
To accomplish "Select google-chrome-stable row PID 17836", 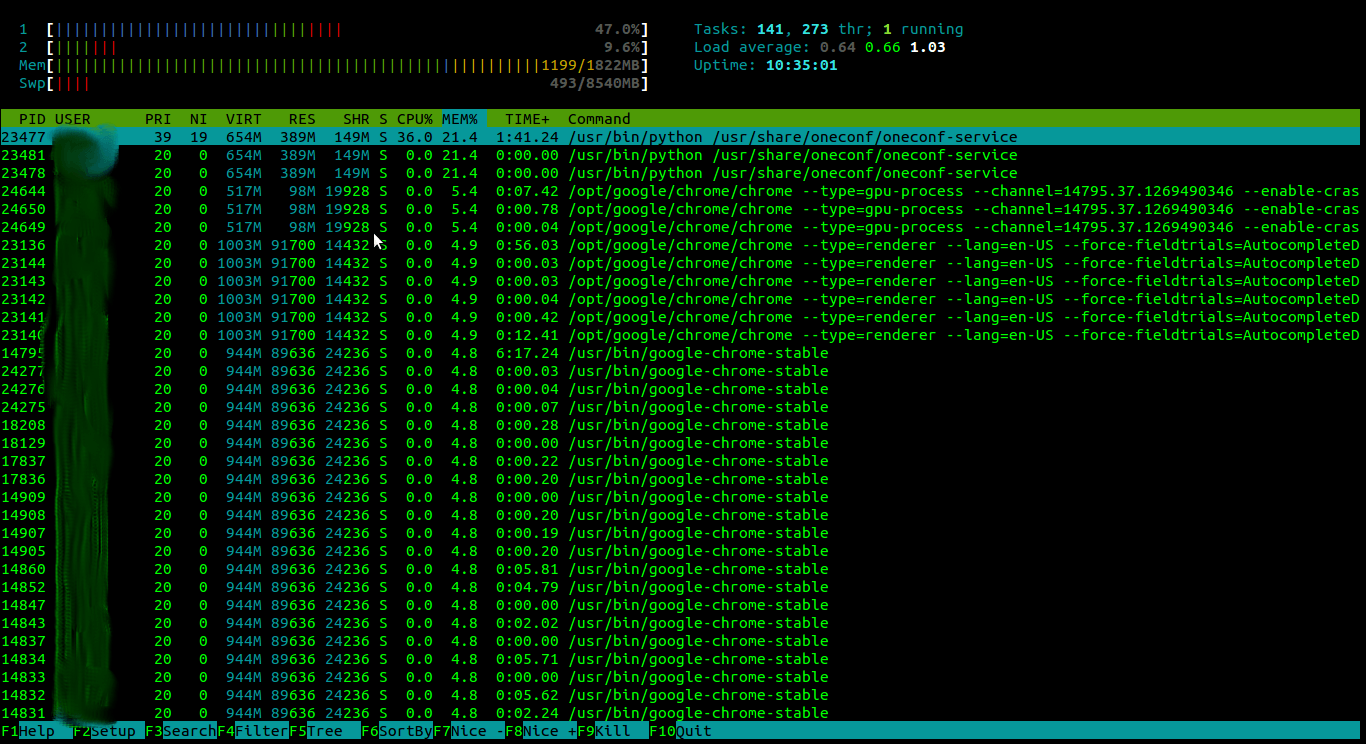I will (680, 479).
